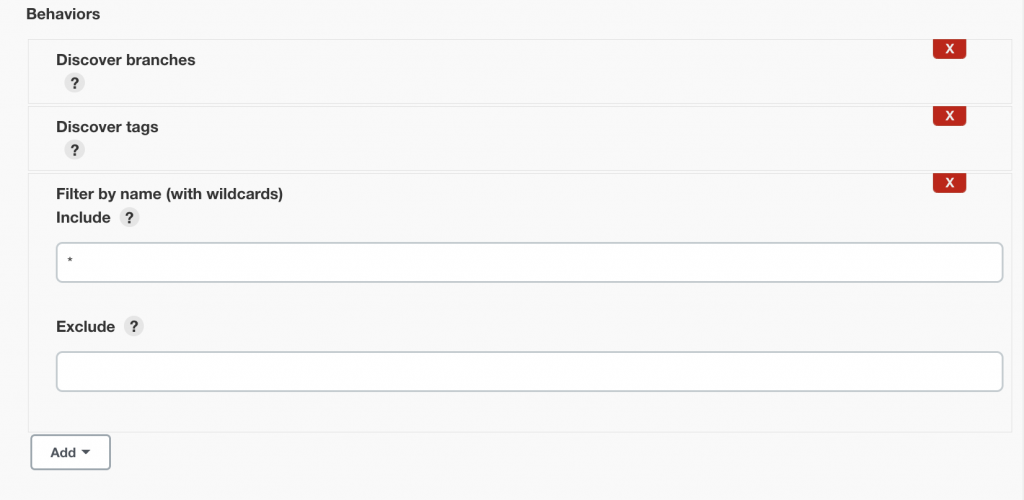Focus the empty Exclude input field

[529, 371]
